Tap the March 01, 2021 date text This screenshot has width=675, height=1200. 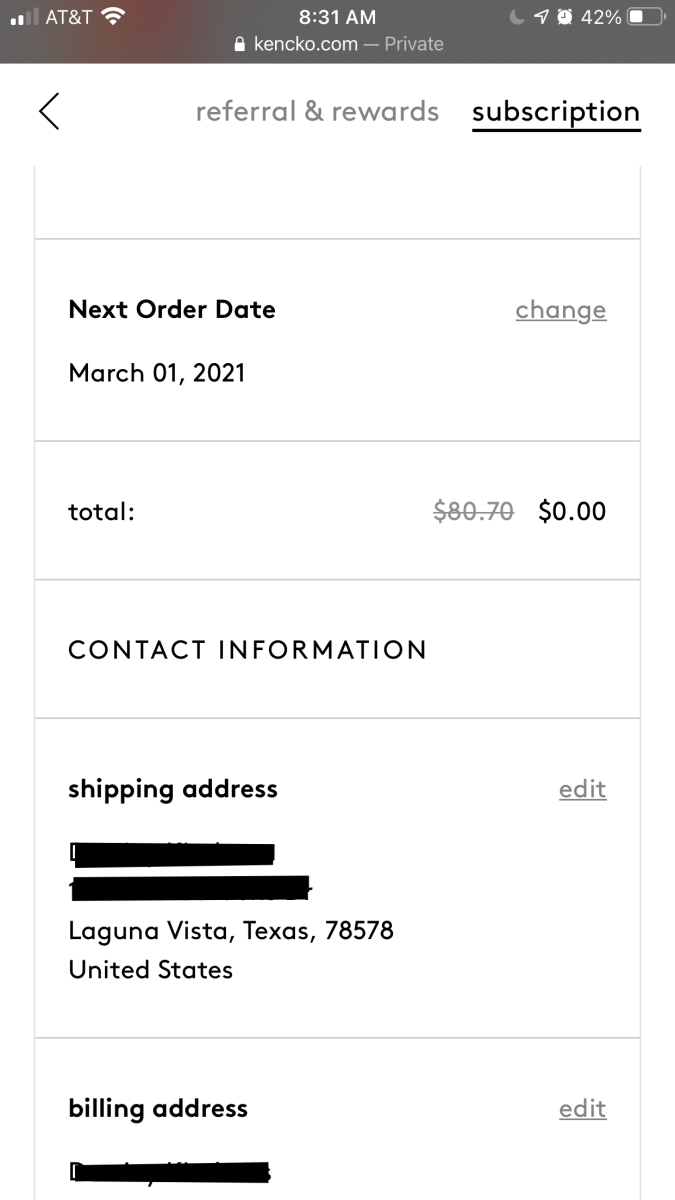[157, 374]
